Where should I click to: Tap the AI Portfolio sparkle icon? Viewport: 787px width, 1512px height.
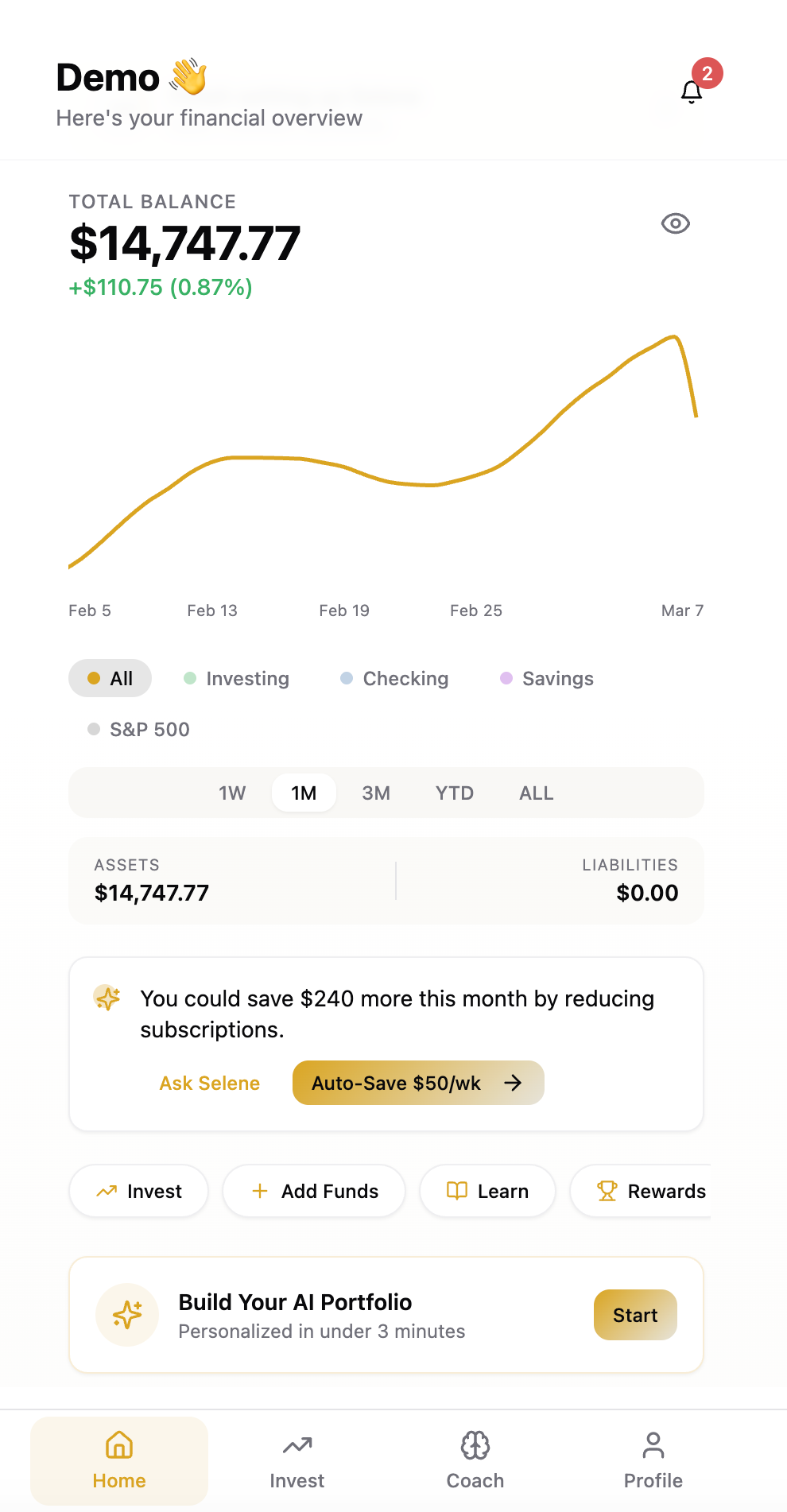click(x=127, y=1315)
